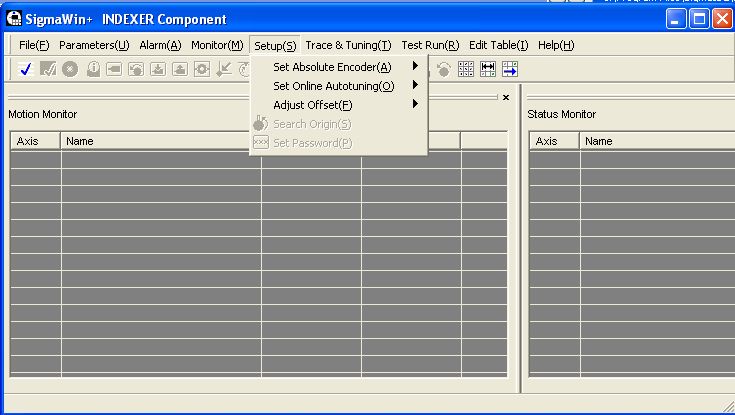
Task: Click the diagonal down-left arrow toolbar icon
Action: point(224,69)
